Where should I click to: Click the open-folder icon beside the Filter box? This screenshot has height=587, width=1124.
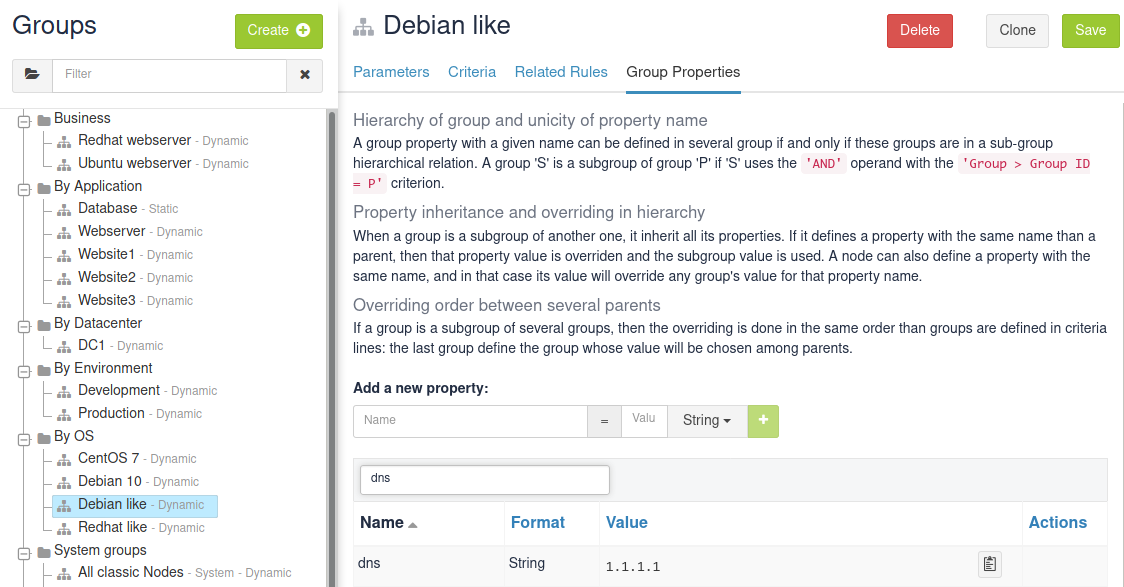pos(31,75)
